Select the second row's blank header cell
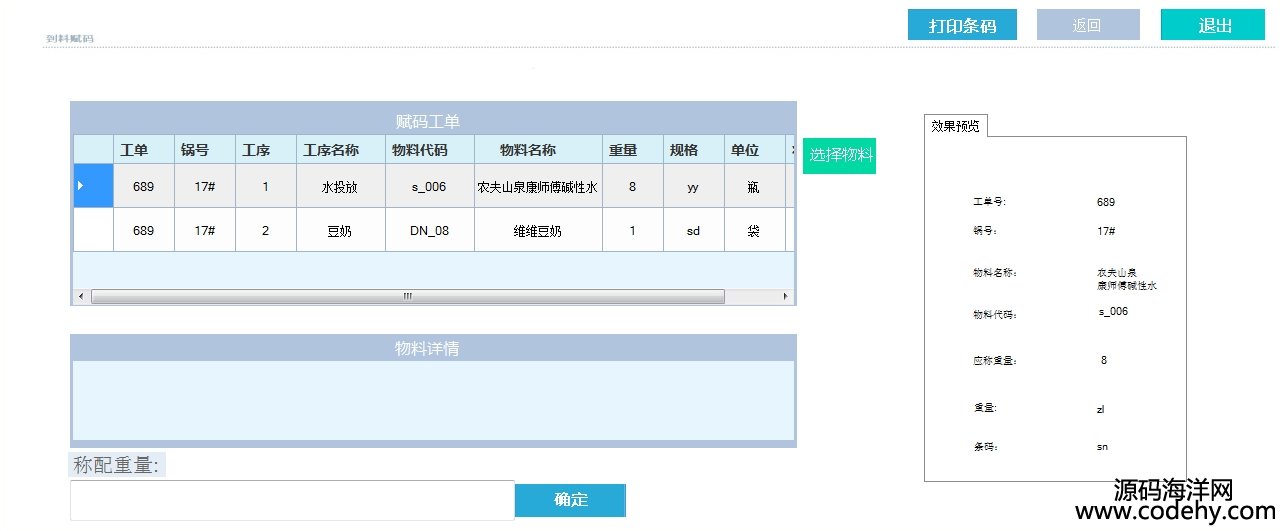The image size is (1280, 531). coord(93,230)
